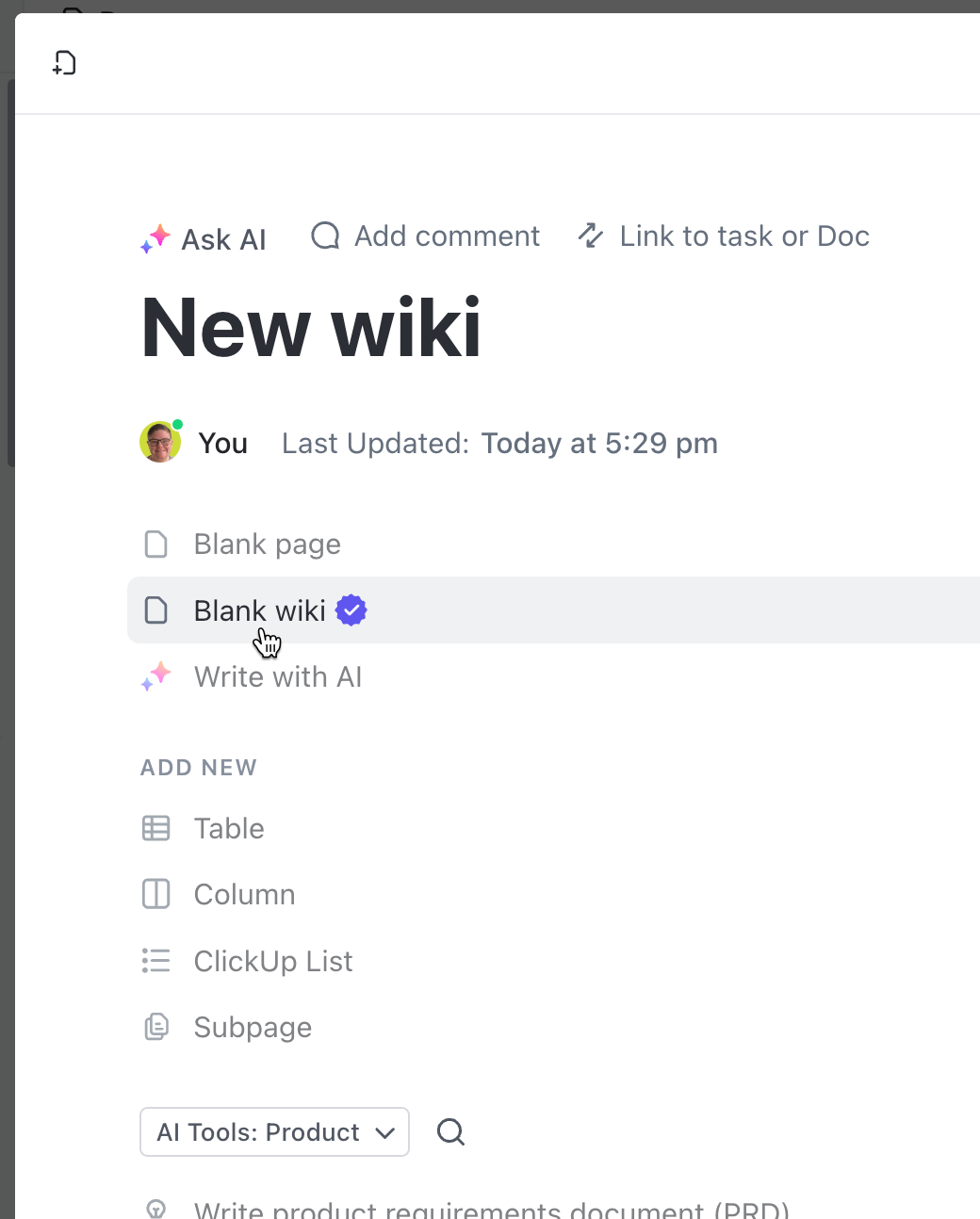The width and height of the screenshot is (980, 1219).
Task: Click the Ask AI button
Action: pyautogui.click(x=223, y=239)
